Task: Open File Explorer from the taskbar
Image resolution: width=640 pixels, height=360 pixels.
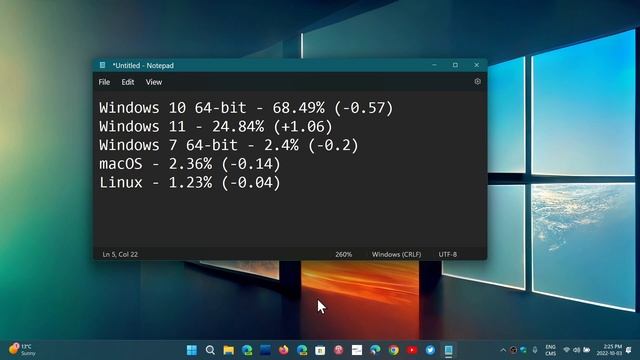Action: pos(229,350)
